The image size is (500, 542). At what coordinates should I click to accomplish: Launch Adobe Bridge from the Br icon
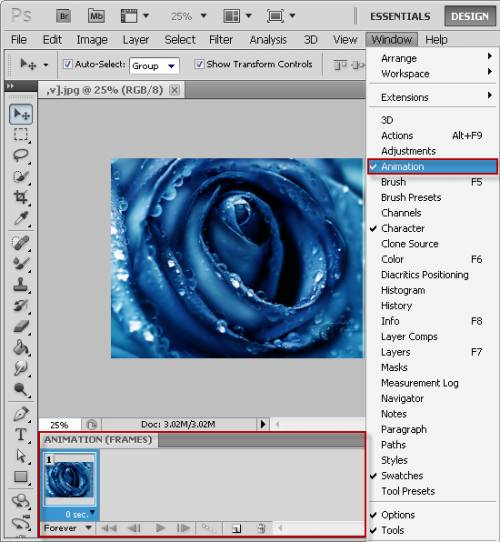click(x=64, y=16)
